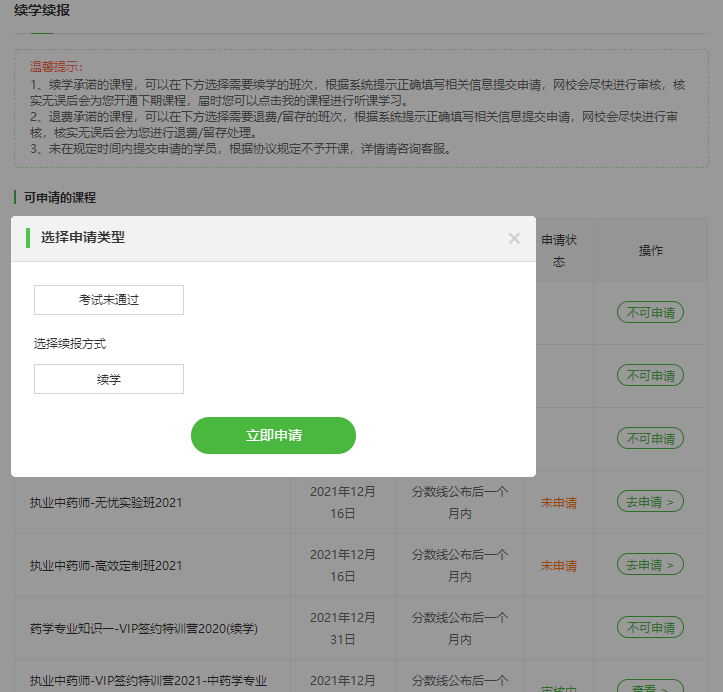Open 查看 for the VIP签约特训营2021 course

point(650,686)
